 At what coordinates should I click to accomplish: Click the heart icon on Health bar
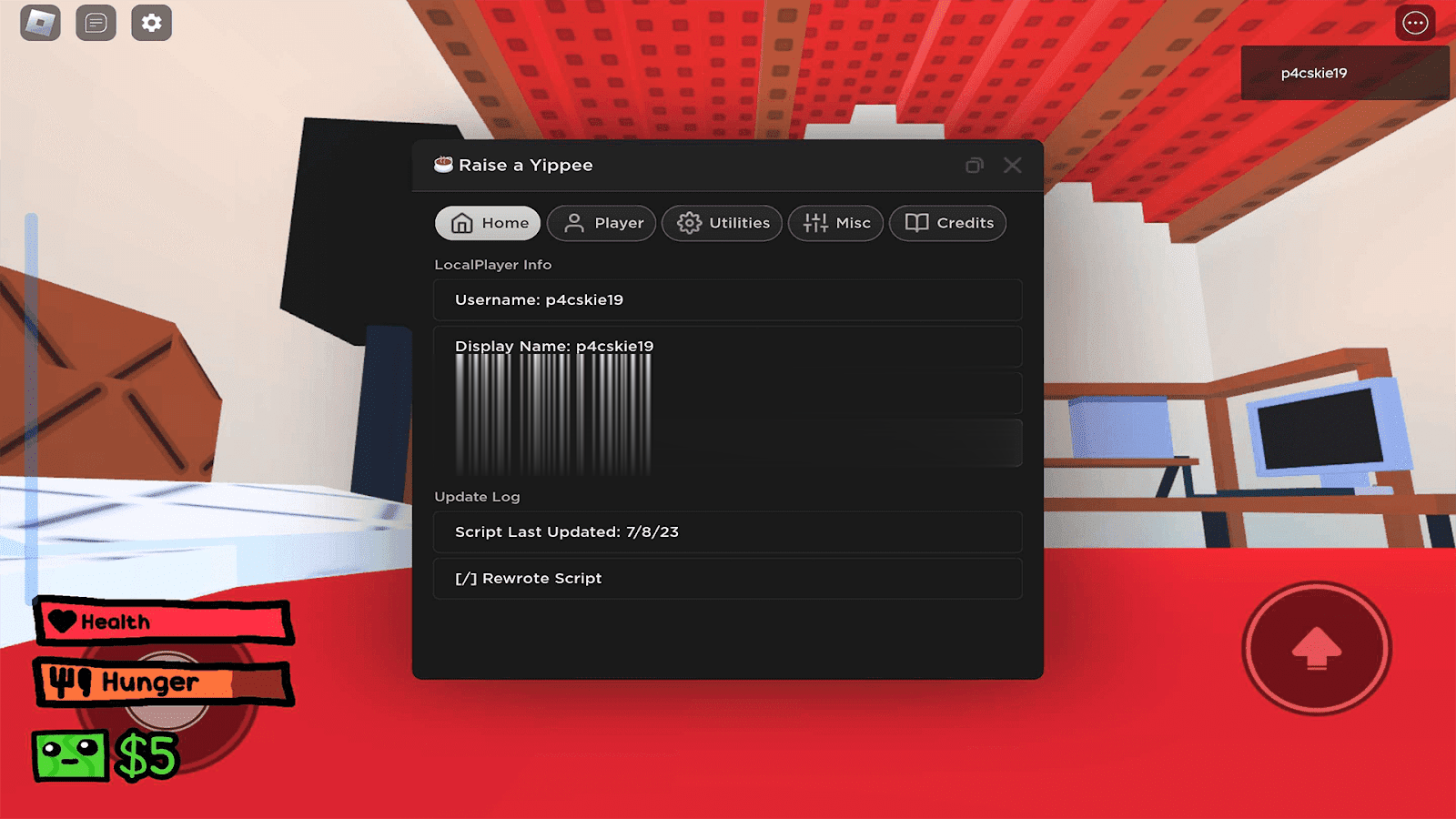click(x=63, y=622)
